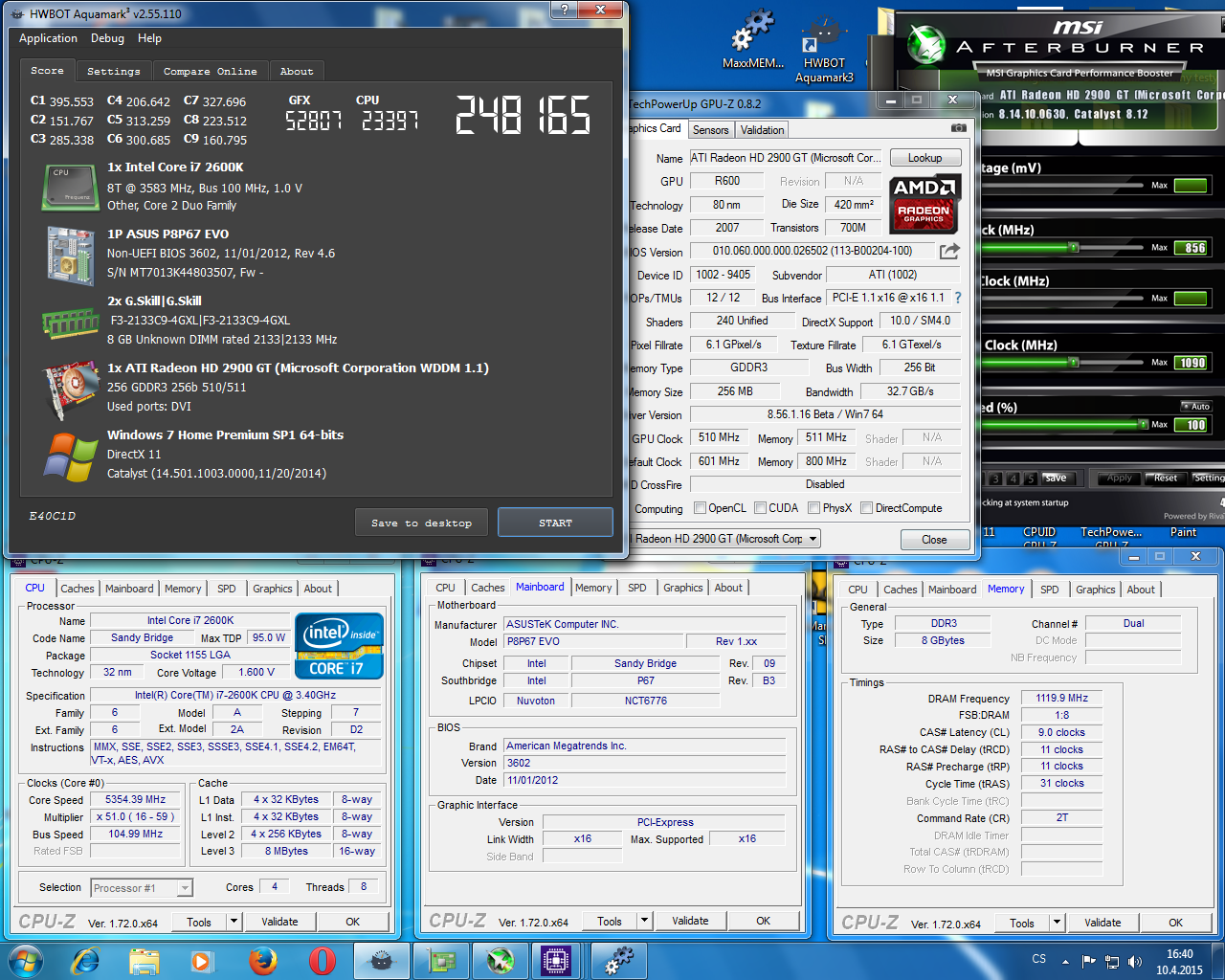Switch to CPU-Z taskbar button

pos(557,960)
